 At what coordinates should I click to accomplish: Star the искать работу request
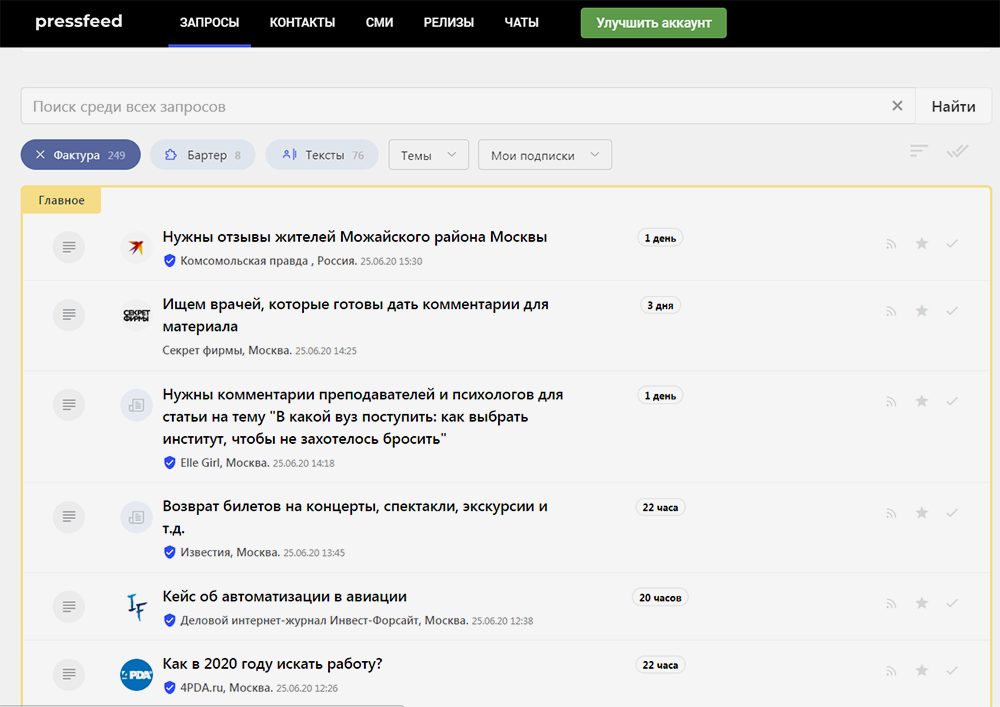tap(922, 670)
